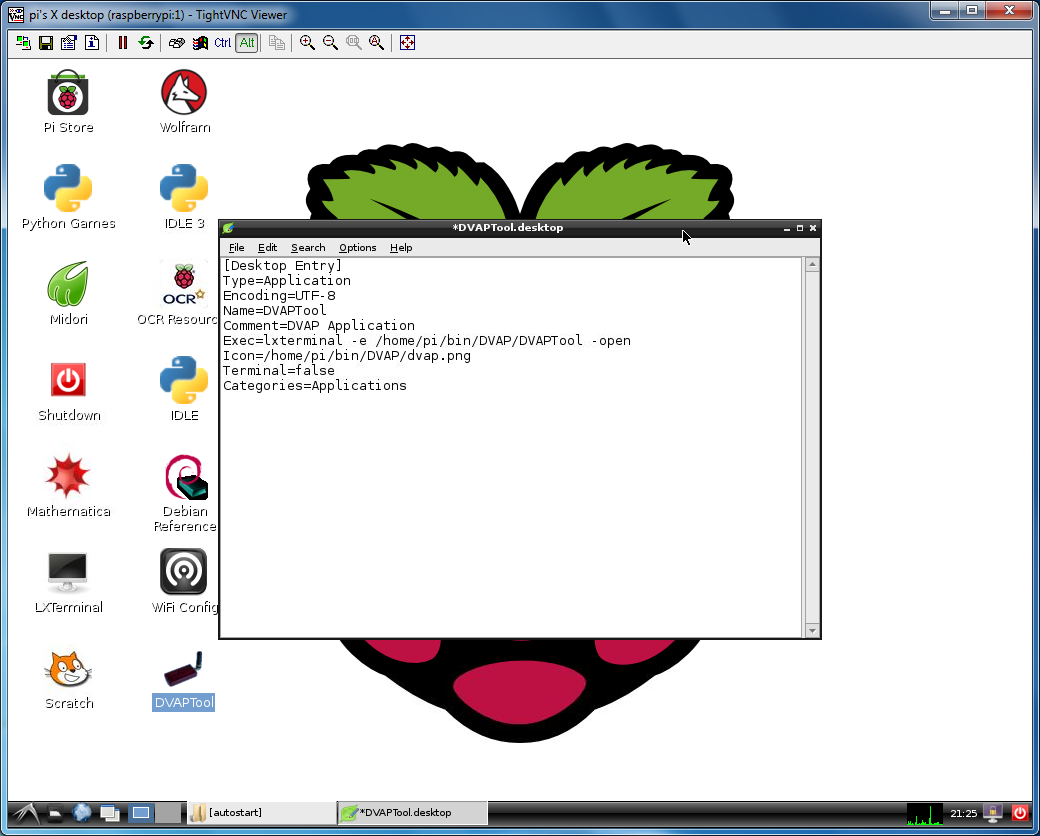The height and width of the screenshot is (836, 1040).
Task: Select the Python Games desktop icon
Action: pos(68,197)
